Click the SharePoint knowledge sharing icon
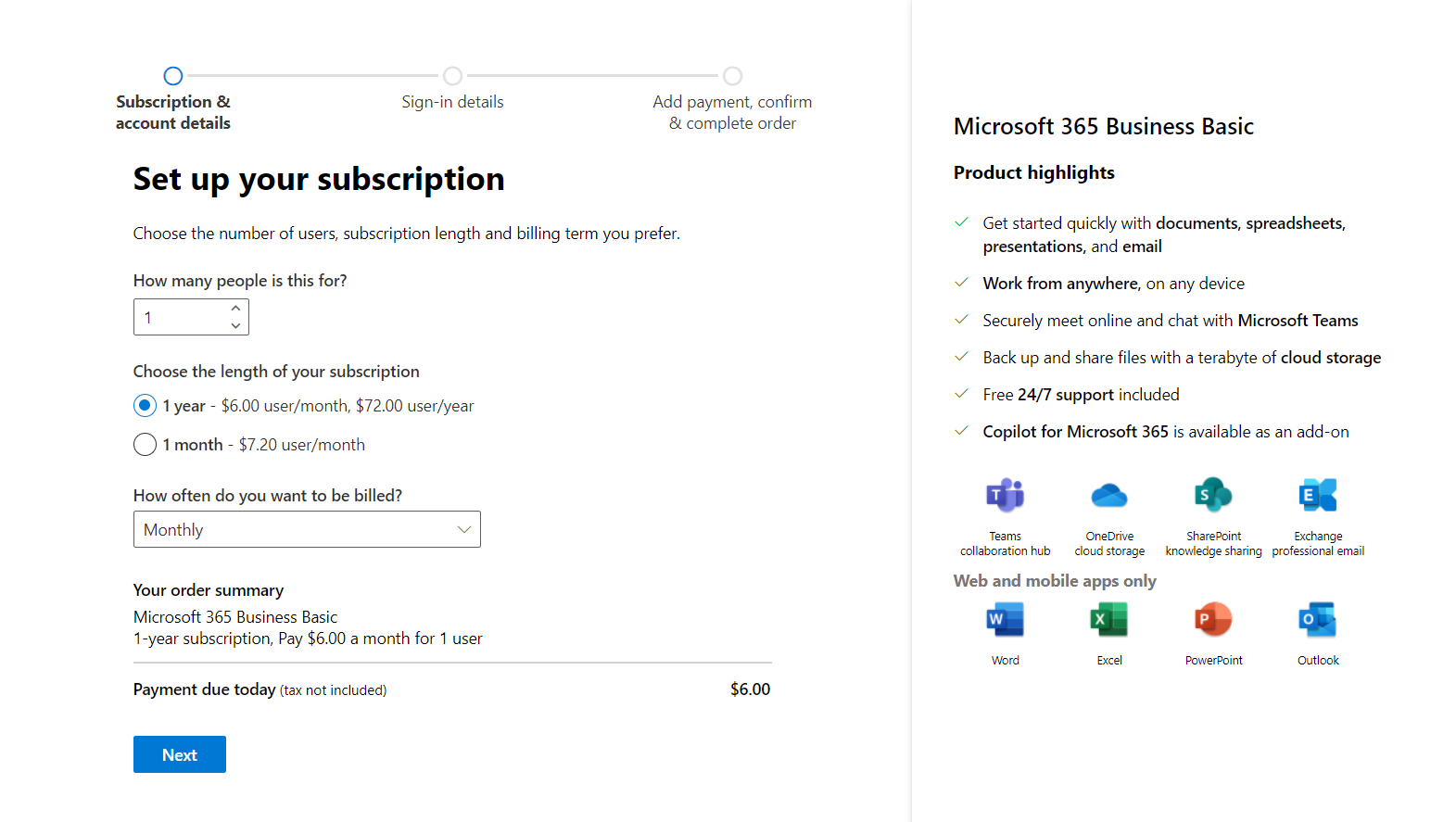The height and width of the screenshot is (822, 1456). 1213,495
